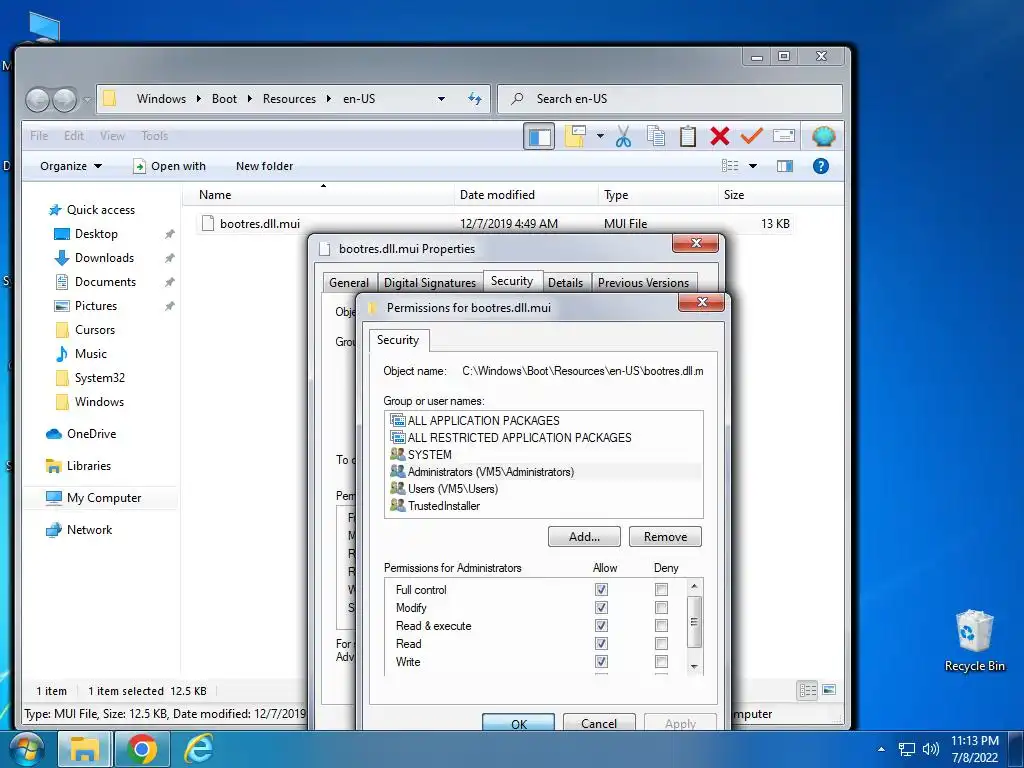The height and width of the screenshot is (768, 1024).
Task: Open the Organize dropdown menu
Action: coord(71,166)
